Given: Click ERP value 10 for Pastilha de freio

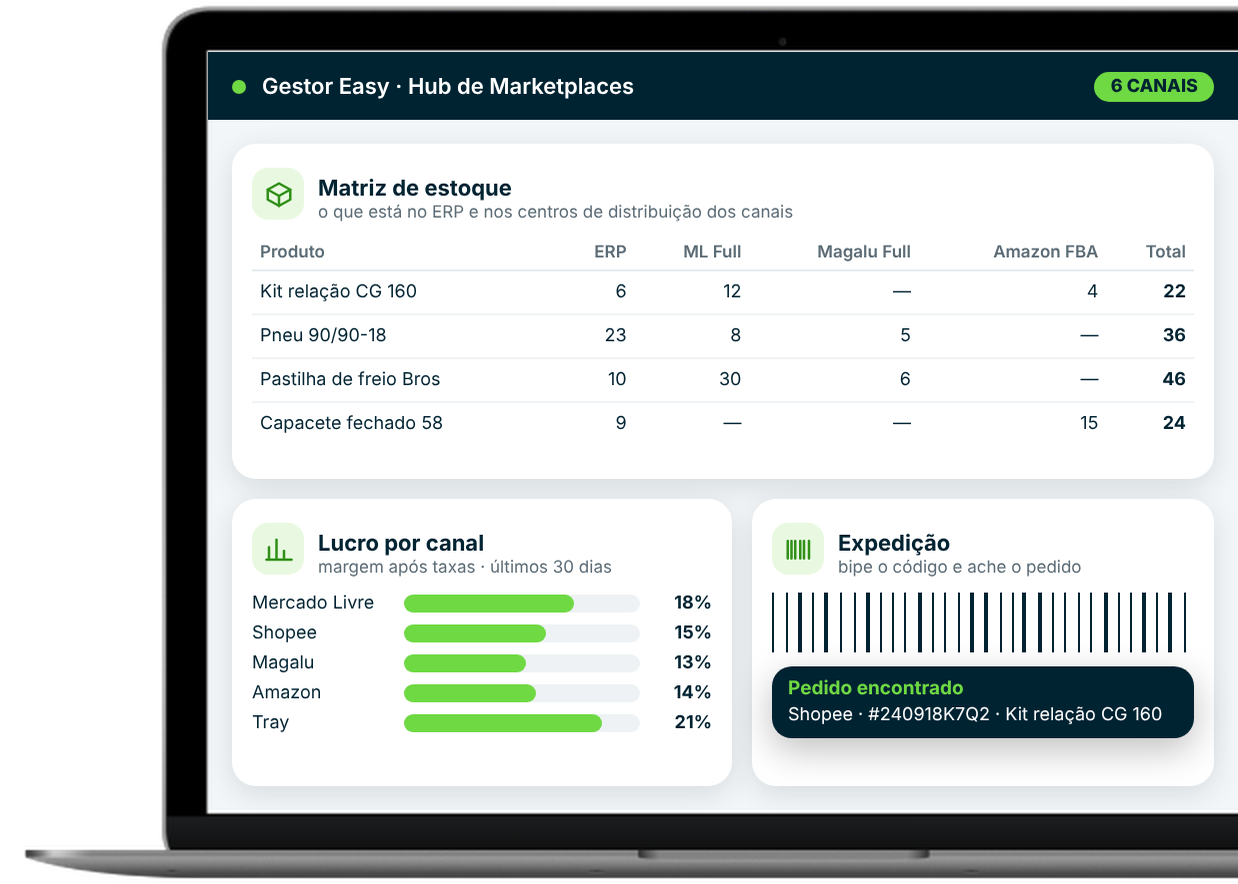Looking at the screenshot, I should [617, 380].
